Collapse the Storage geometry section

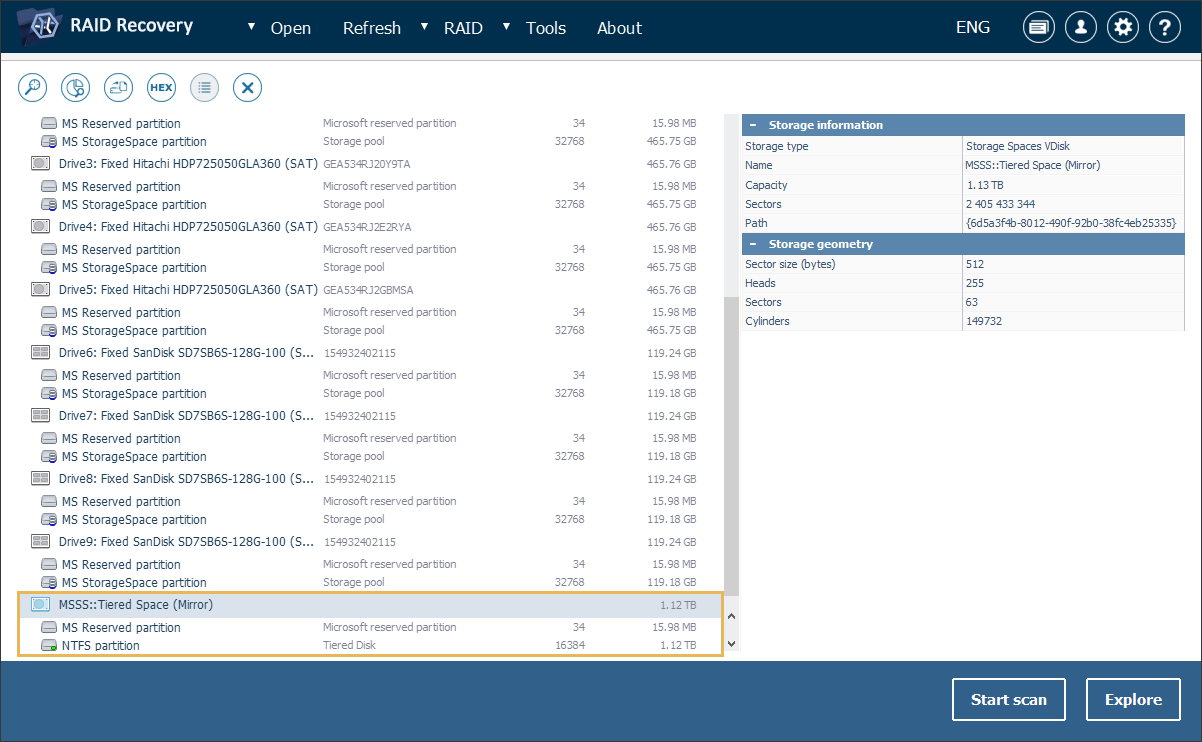(x=752, y=244)
